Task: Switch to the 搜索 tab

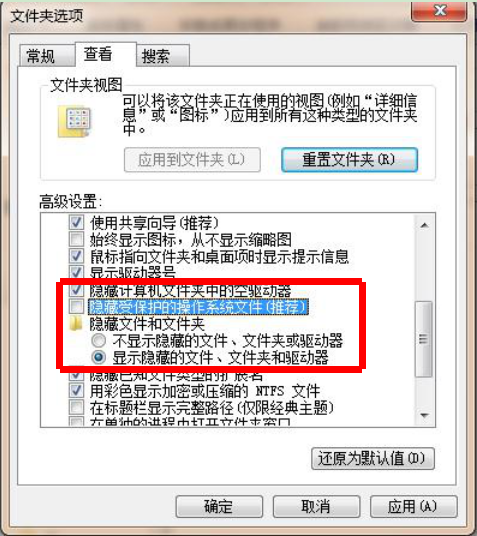Action: (163, 56)
